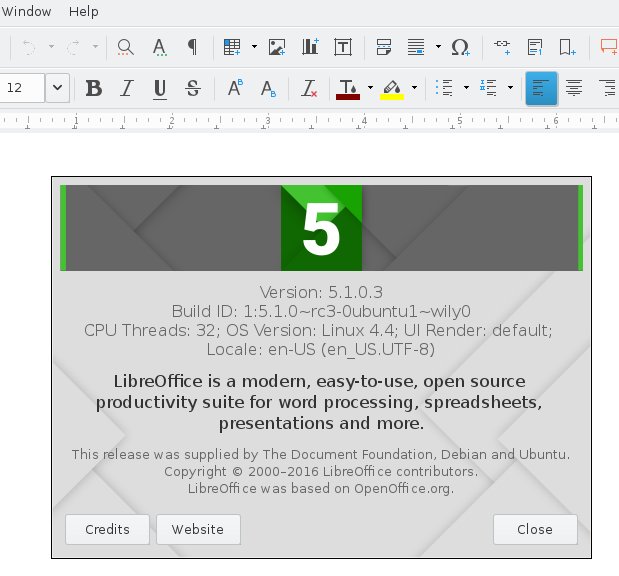Image resolution: width=619 pixels, height=576 pixels.
Task: Click the Redo icon
Action: point(73,47)
